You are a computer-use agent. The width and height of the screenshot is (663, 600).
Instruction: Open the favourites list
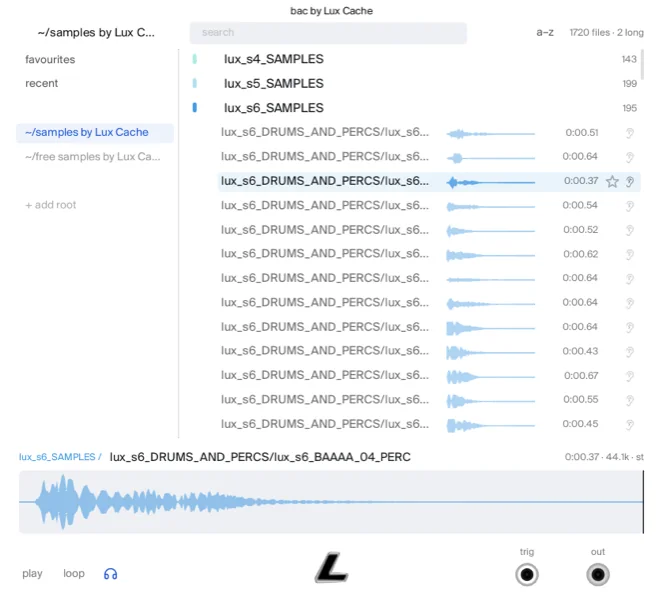(50, 59)
